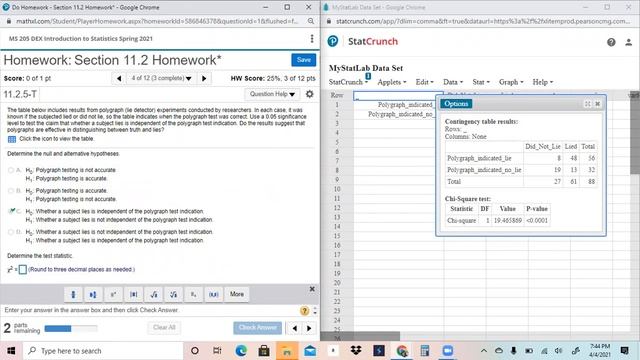Viewport: 640px width, 360px height.
Task: Close the Options results window
Action: coord(598,104)
